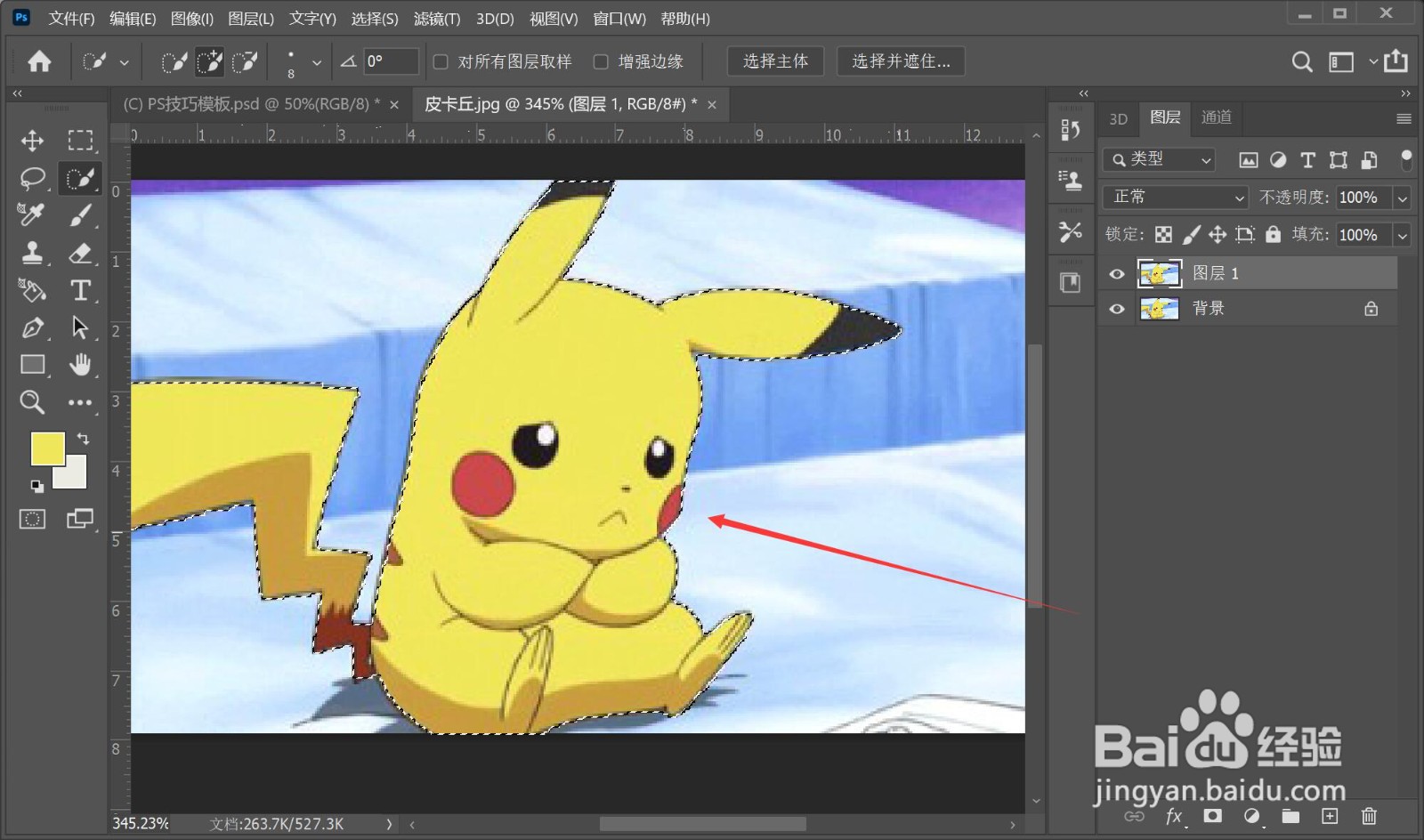Screen dimensions: 1424x840
Task: Swap foreground and background colors
Action: [83, 439]
